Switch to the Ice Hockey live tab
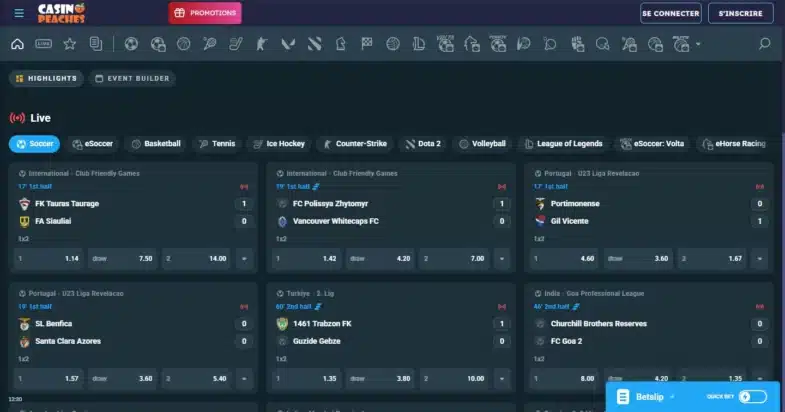785x412 pixels. tap(279, 144)
